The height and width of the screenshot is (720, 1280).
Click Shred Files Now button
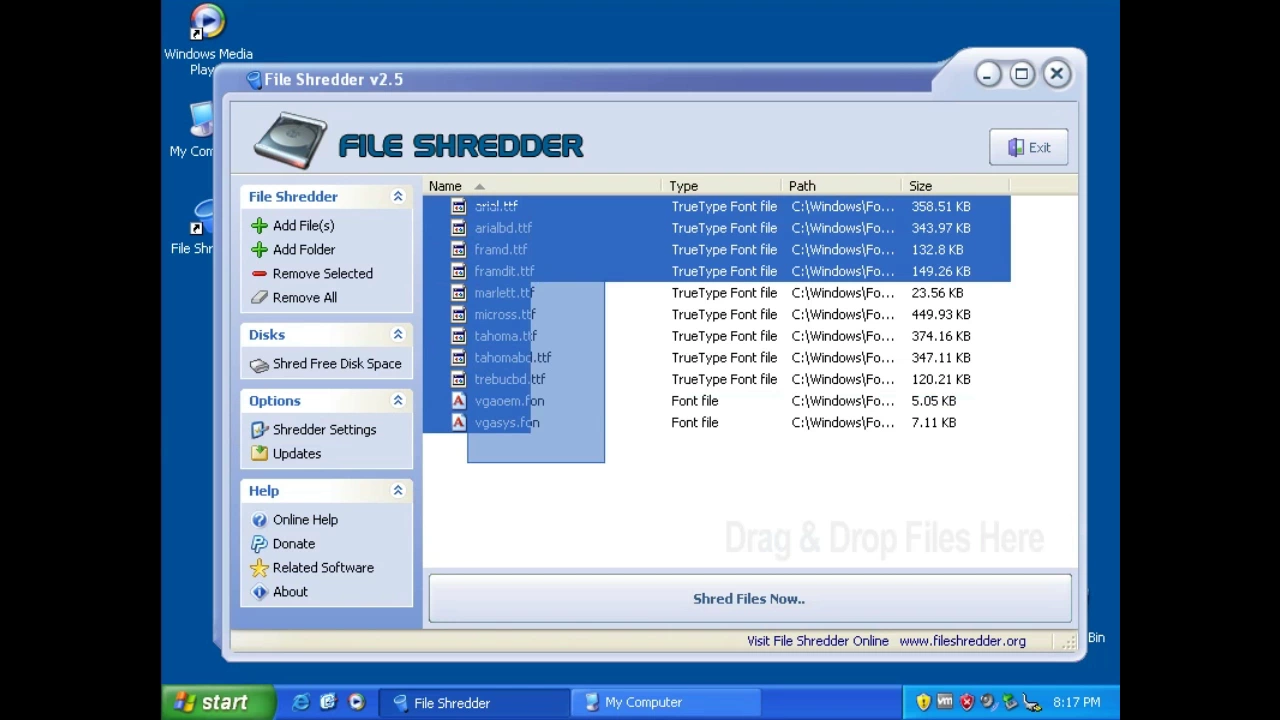point(749,599)
